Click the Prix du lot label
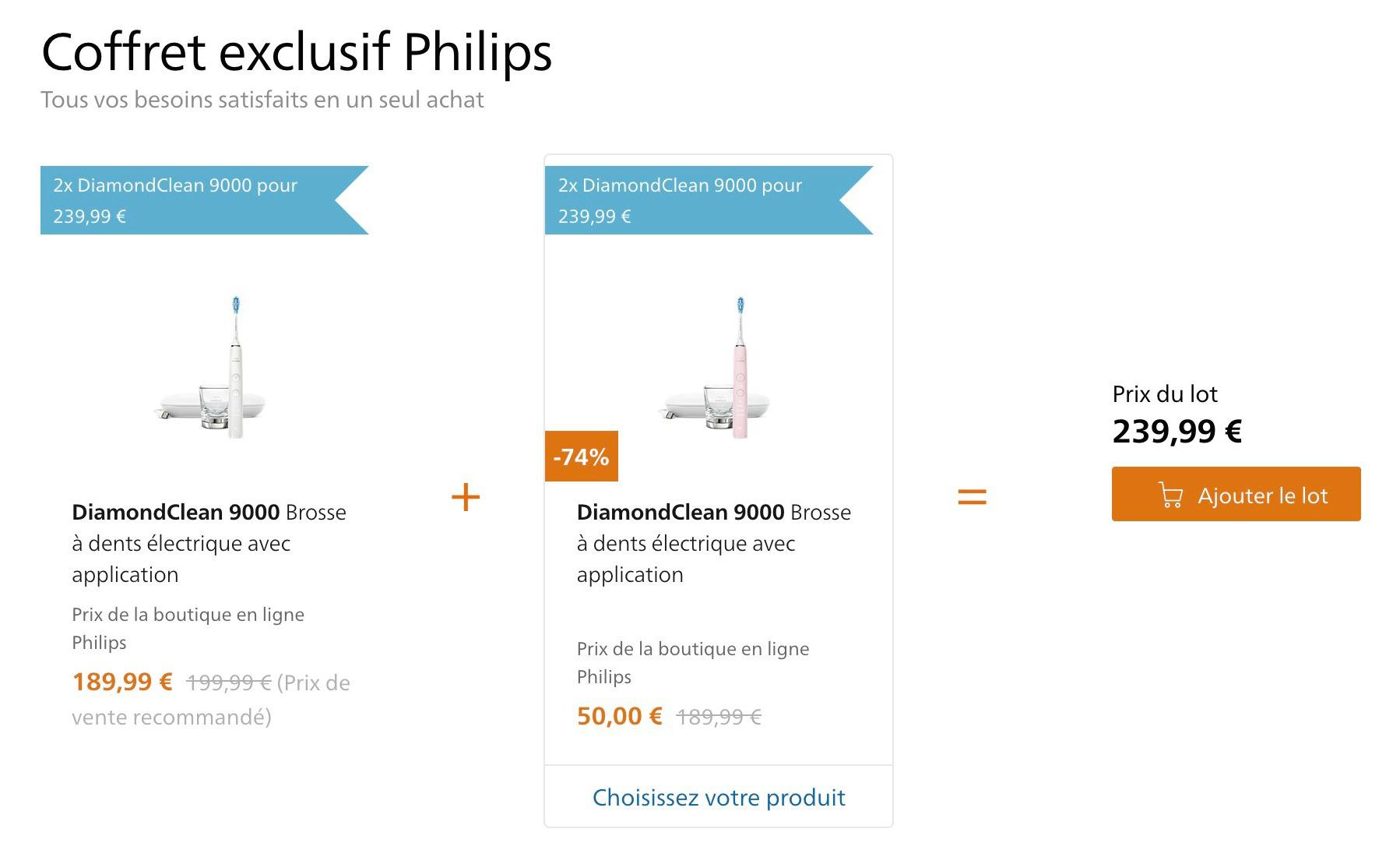1400x857 pixels. (1165, 394)
